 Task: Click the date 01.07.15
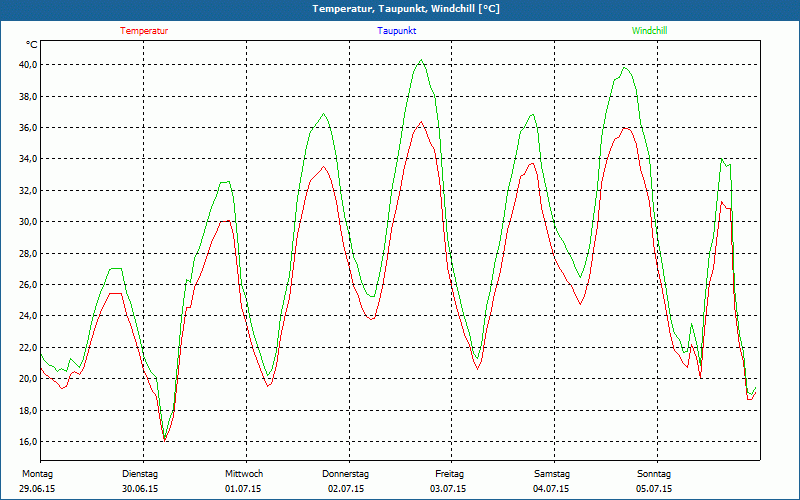coord(243,489)
